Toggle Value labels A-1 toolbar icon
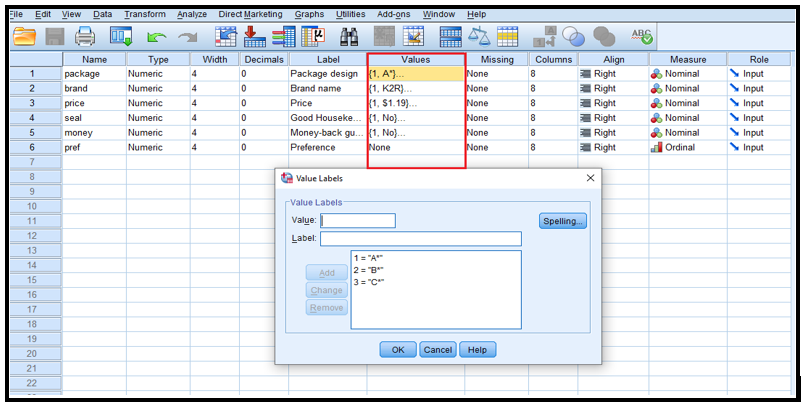The image size is (807, 410). coord(545,37)
